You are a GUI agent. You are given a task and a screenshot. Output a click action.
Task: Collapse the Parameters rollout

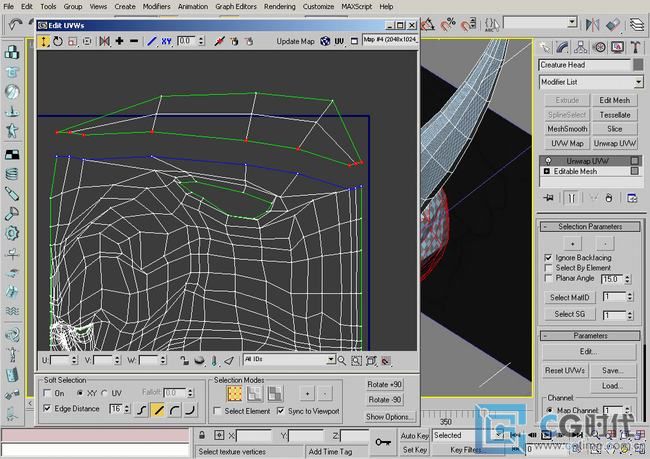pyautogui.click(x=590, y=335)
